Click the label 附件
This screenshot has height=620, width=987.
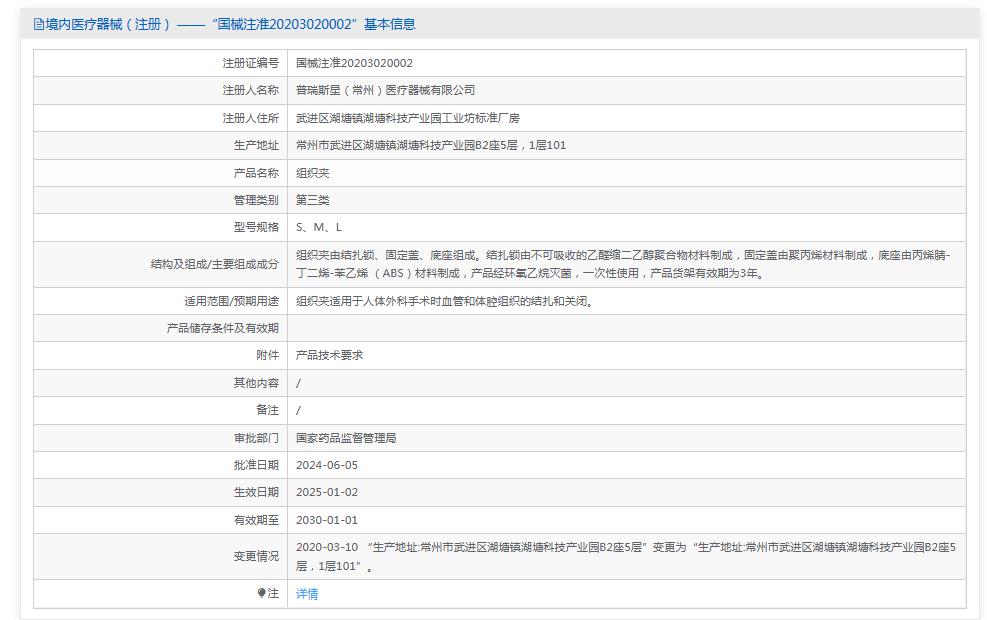click(x=268, y=355)
